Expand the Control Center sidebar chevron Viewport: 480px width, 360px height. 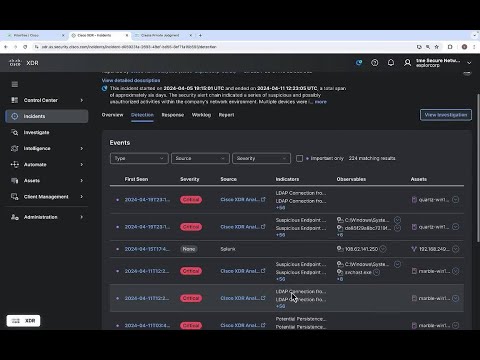coord(82,100)
